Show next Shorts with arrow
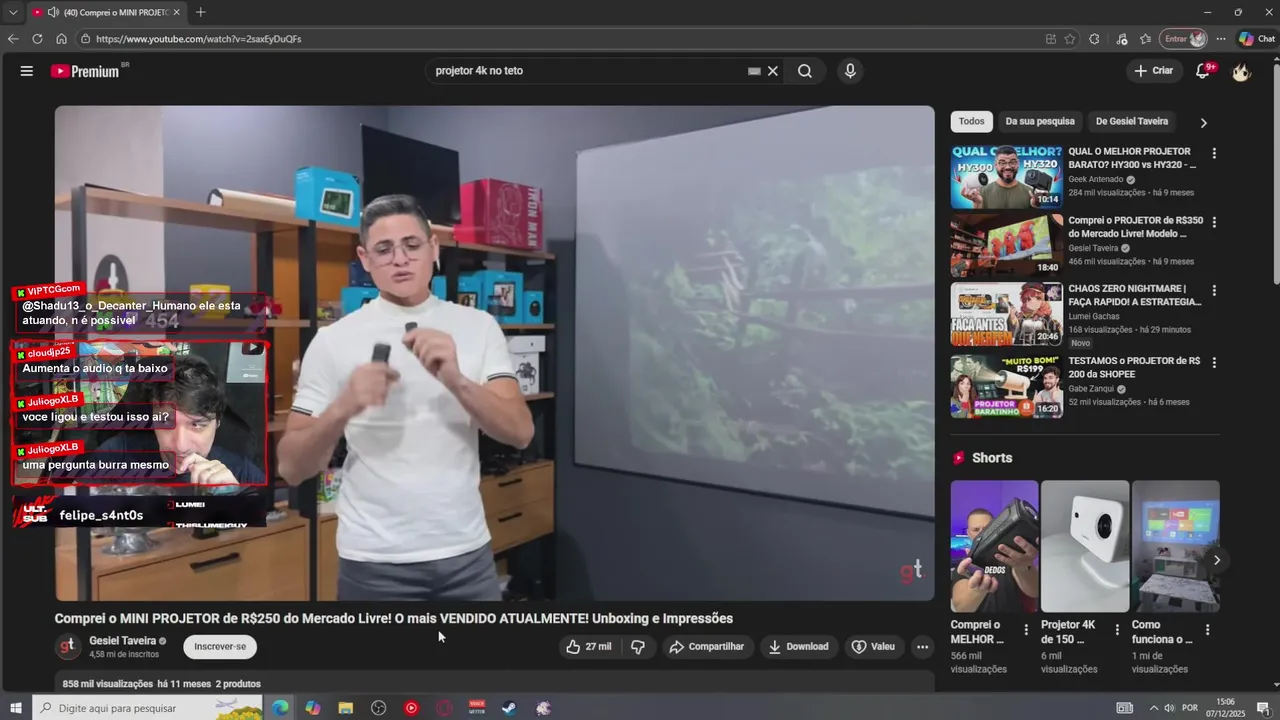Image resolution: width=1280 pixels, height=720 pixels. [1216, 560]
